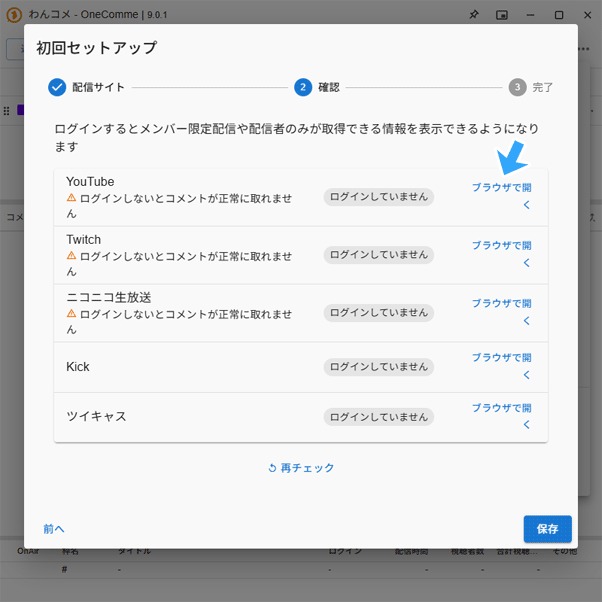Click the Twitch service name
602x602 pixels.
[x=84, y=240]
